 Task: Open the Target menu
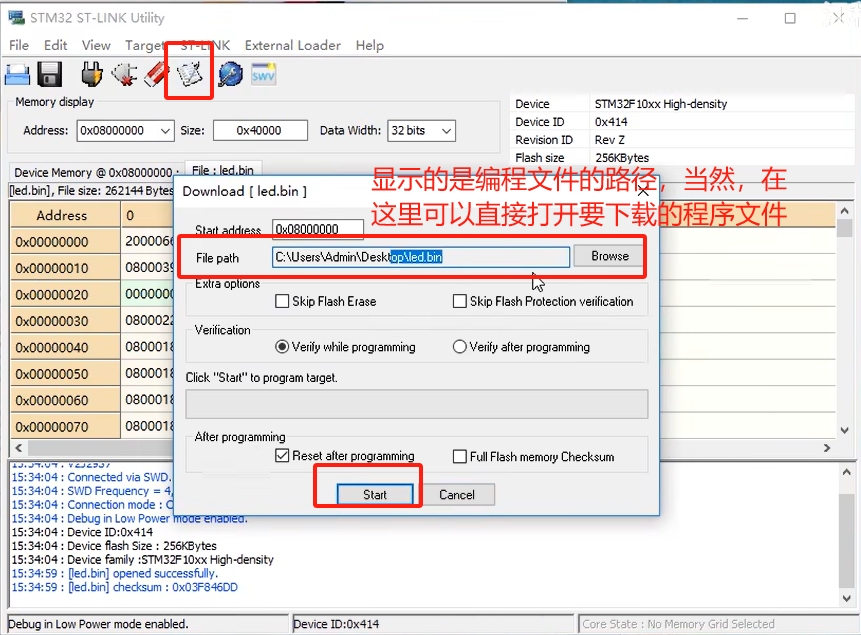click(144, 45)
